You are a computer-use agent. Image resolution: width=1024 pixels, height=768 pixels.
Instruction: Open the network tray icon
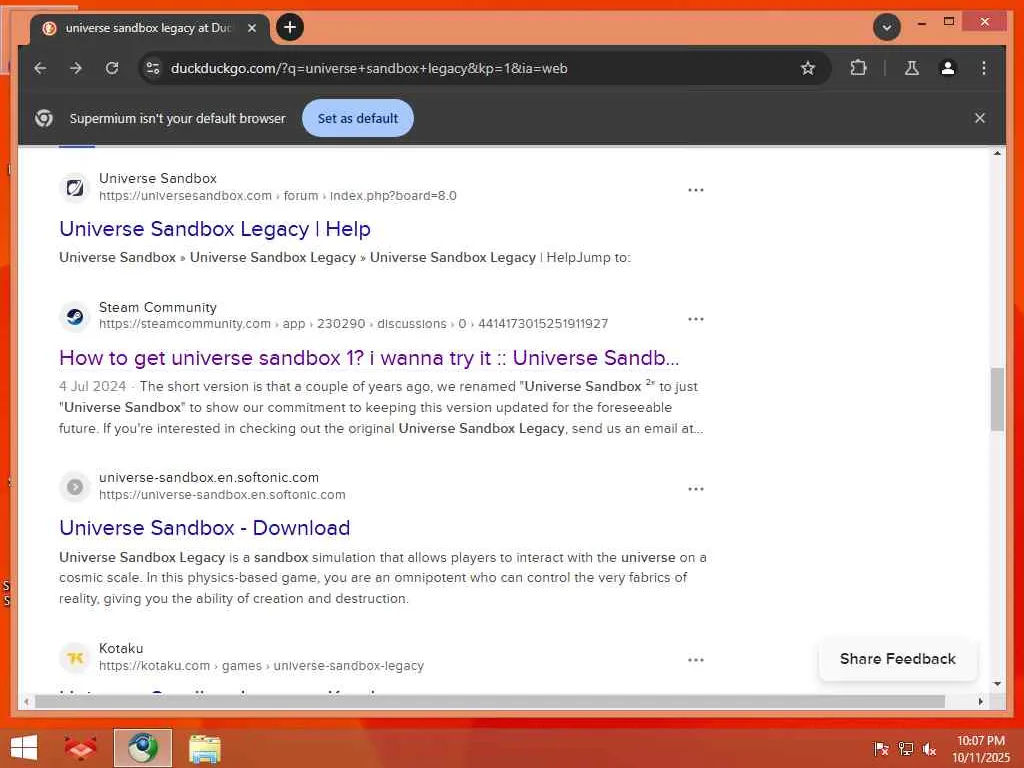click(x=906, y=749)
